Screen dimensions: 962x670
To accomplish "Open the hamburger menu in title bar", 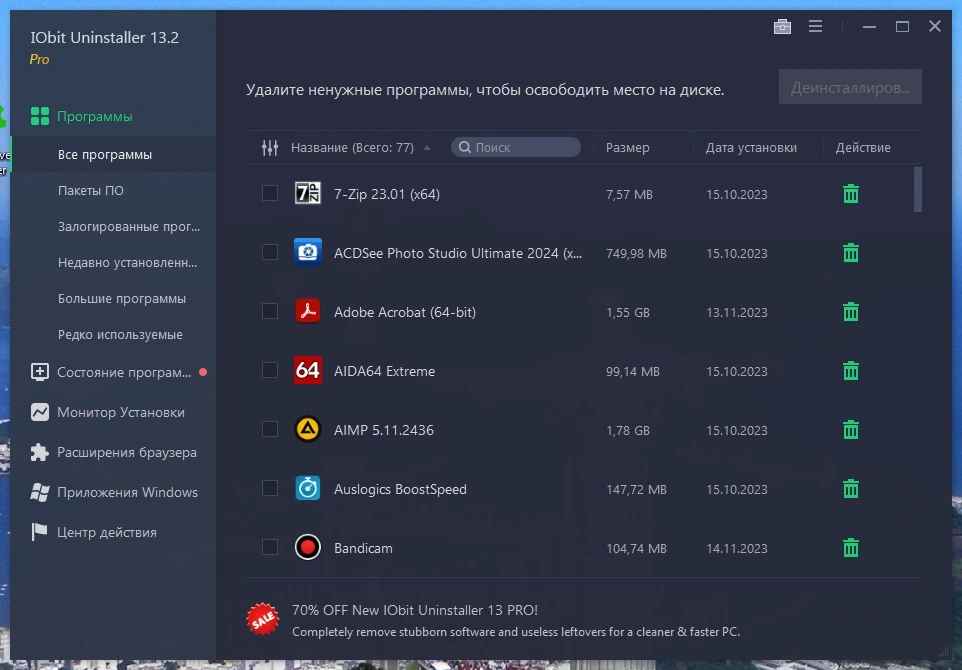I will click(815, 26).
